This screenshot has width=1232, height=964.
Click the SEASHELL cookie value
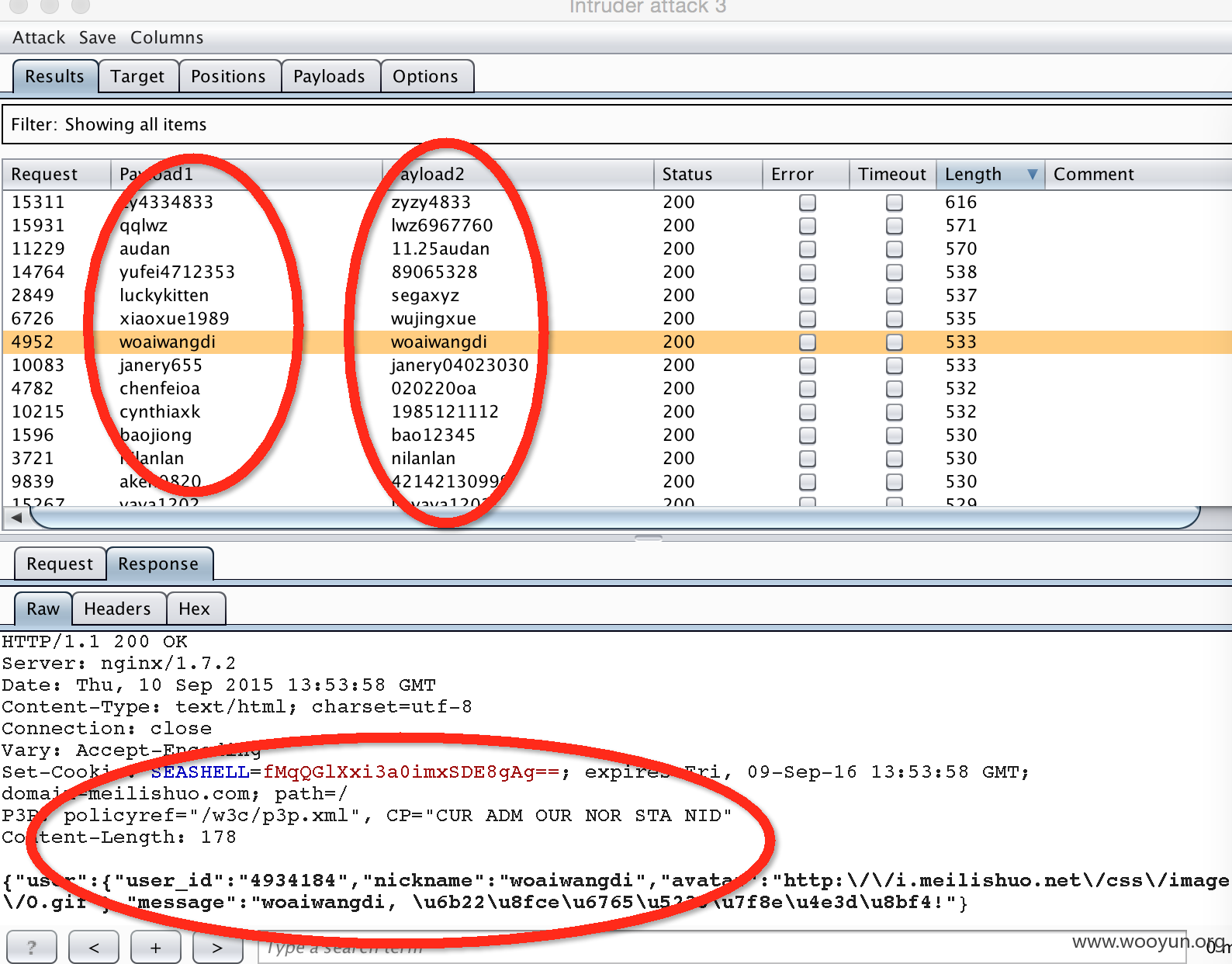point(410,772)
